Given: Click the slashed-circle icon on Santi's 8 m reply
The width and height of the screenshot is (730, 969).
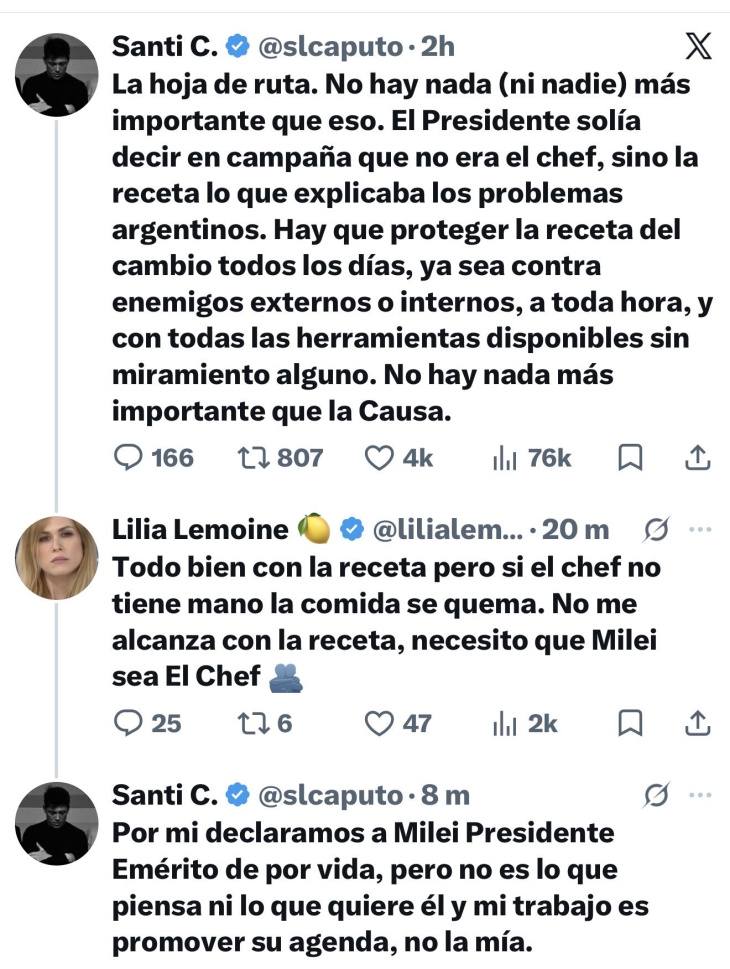Looking at the screenshot, I should click(656, 796).
